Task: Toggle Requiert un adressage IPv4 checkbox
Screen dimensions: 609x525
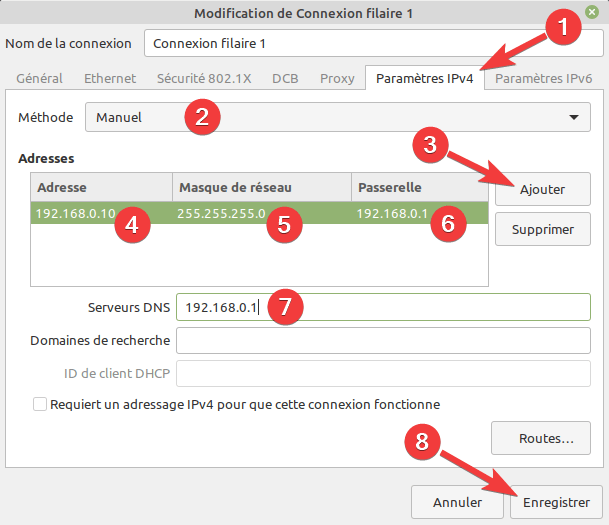Action: point(40,404)
